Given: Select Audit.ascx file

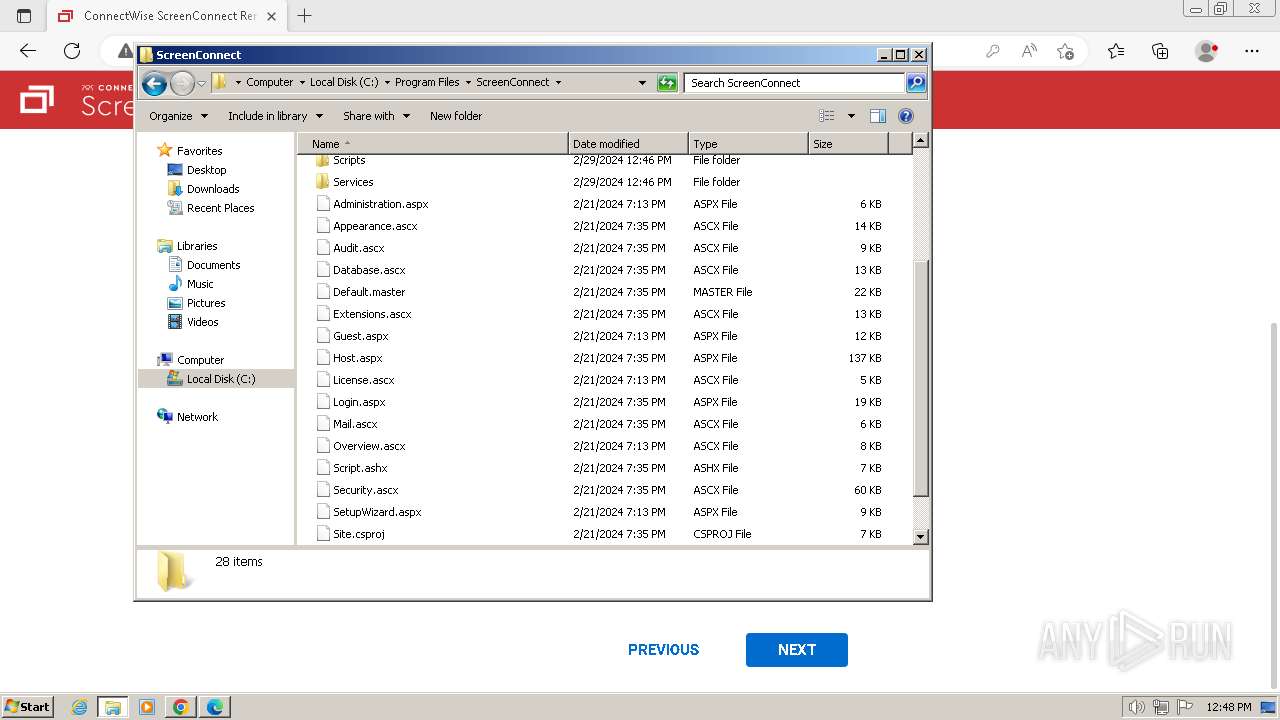Looking at the screenshot, I should [358, 248].
